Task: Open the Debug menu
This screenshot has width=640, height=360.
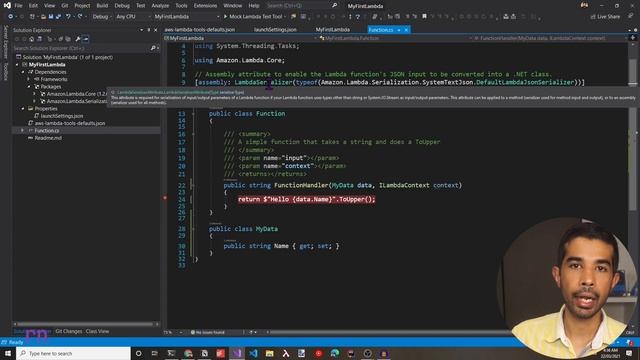Action: (122, 6)
